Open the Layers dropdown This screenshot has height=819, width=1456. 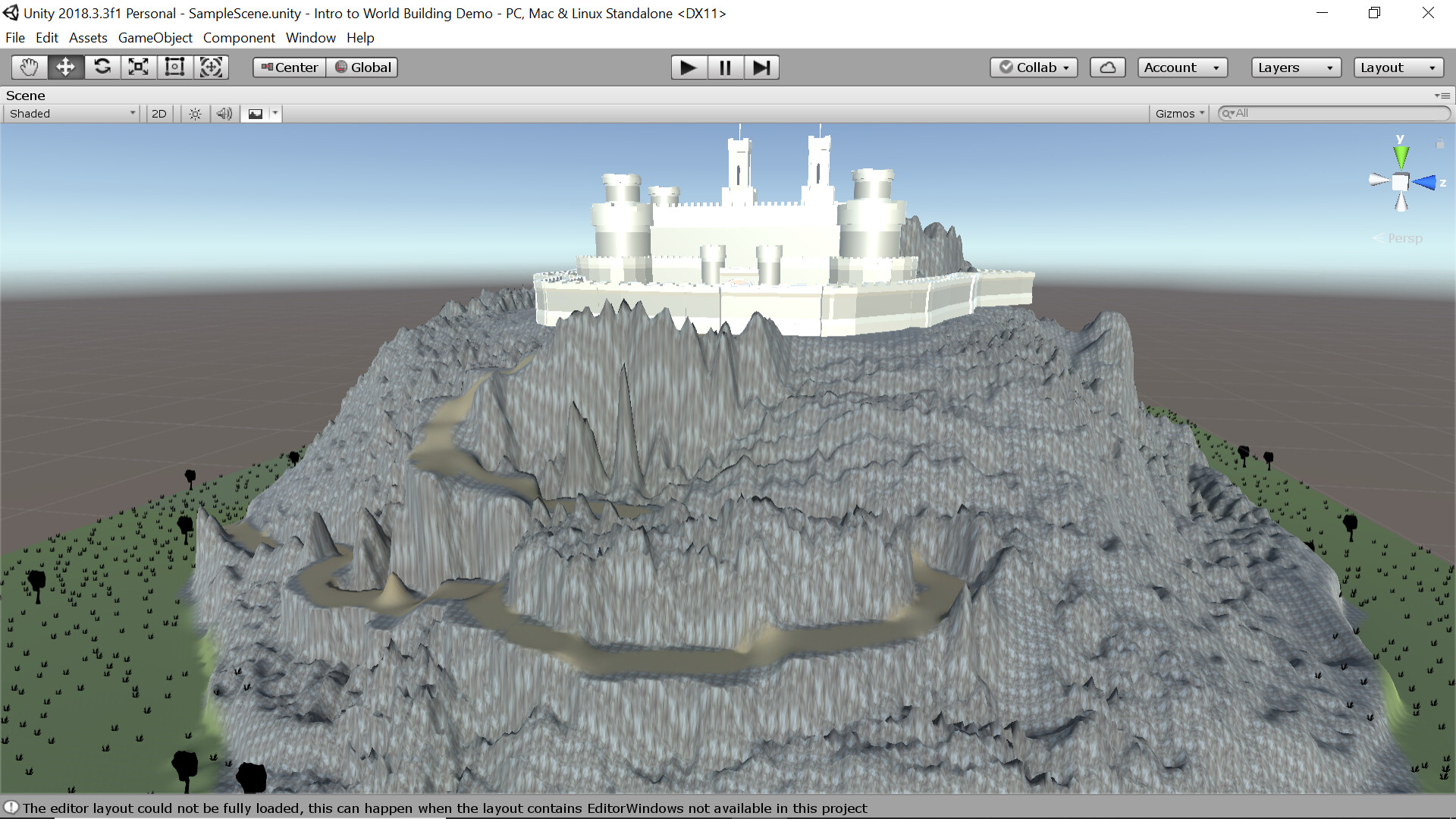point(1295,67)
